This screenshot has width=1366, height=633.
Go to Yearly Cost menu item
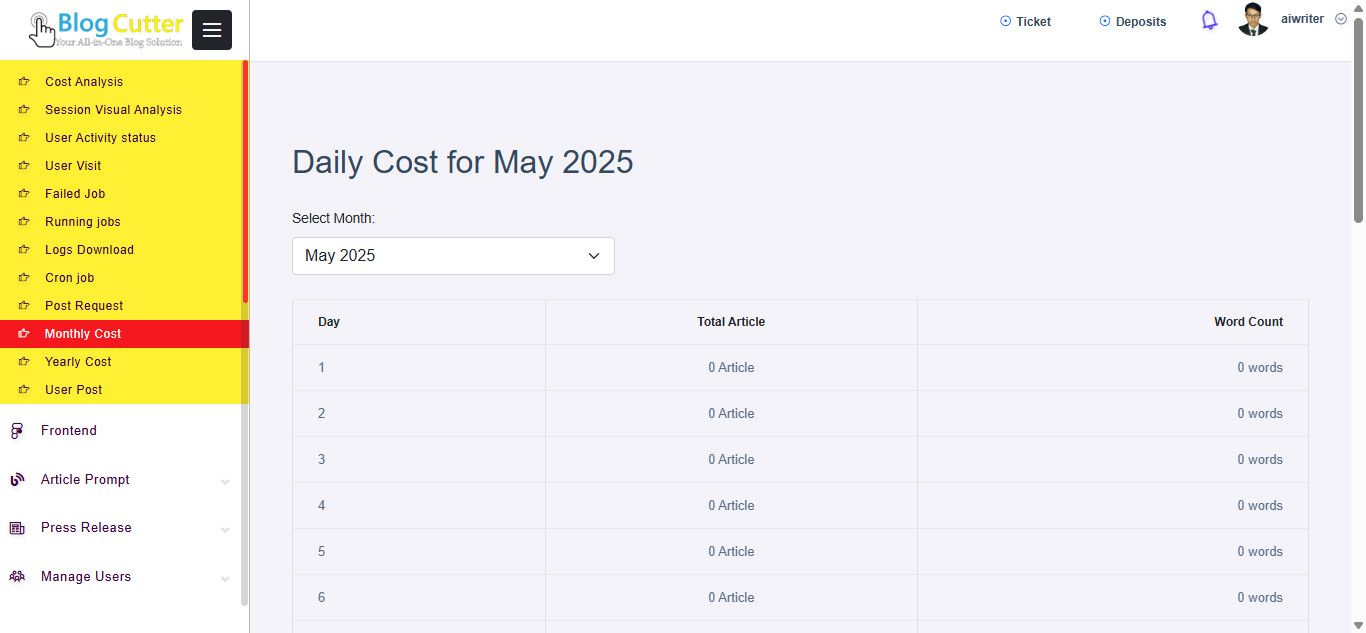78,362
